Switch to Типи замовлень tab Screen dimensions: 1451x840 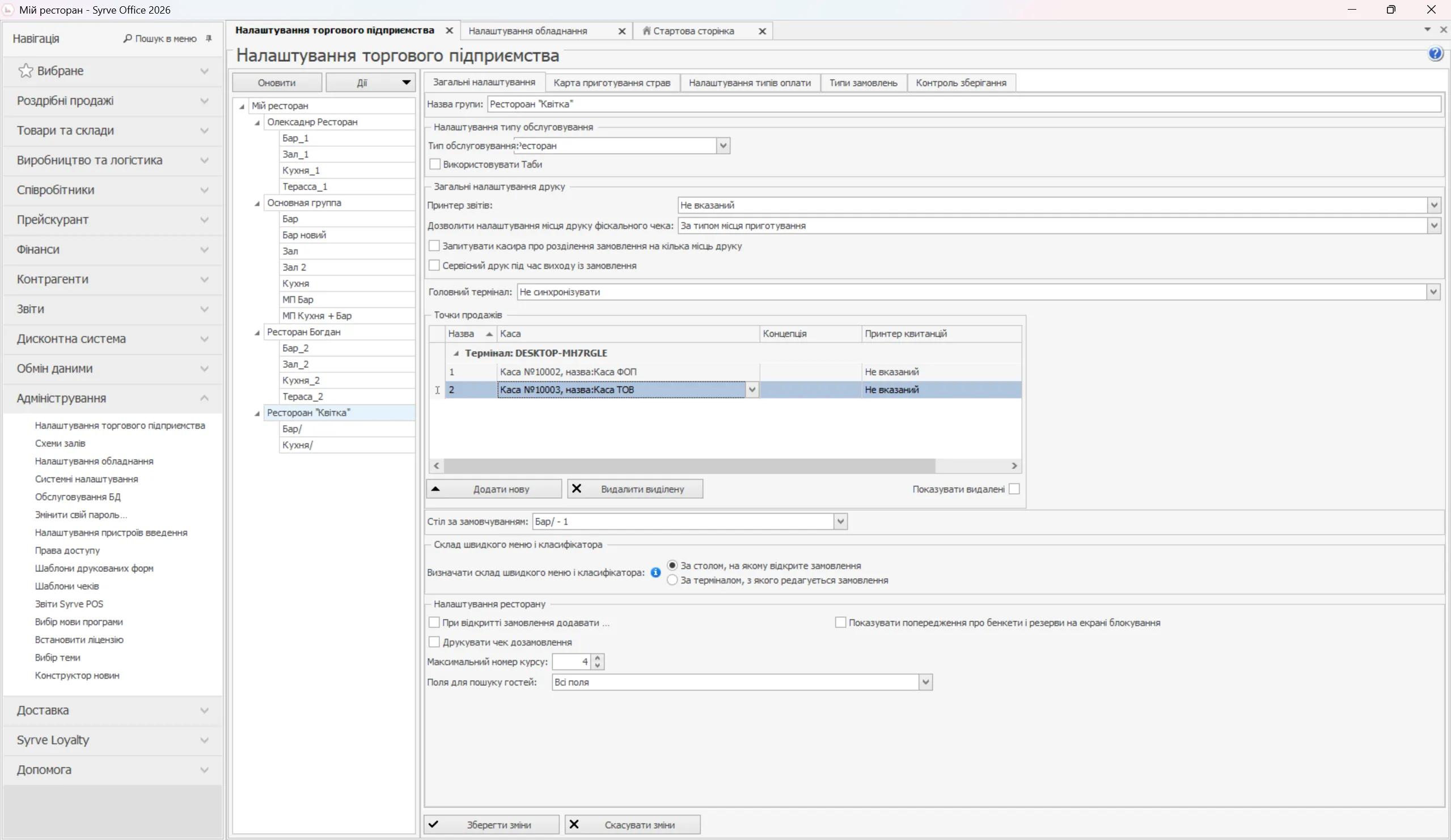click(x=863, y=82)
